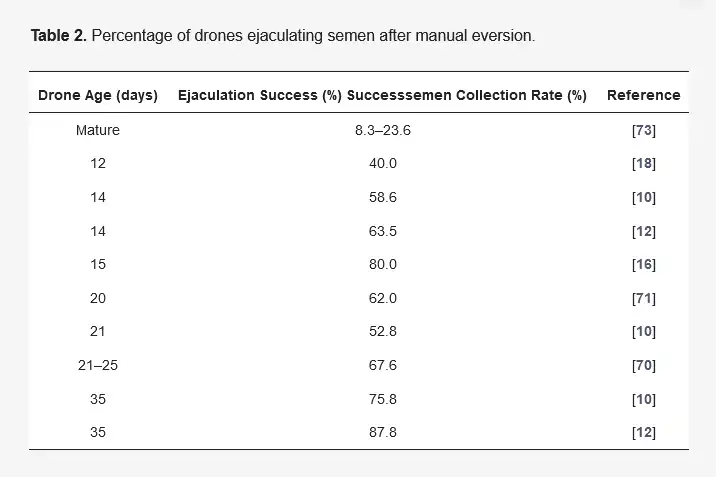Select the 21–25 drone age cell
This screenshot has height=477, width=716.
98,365
